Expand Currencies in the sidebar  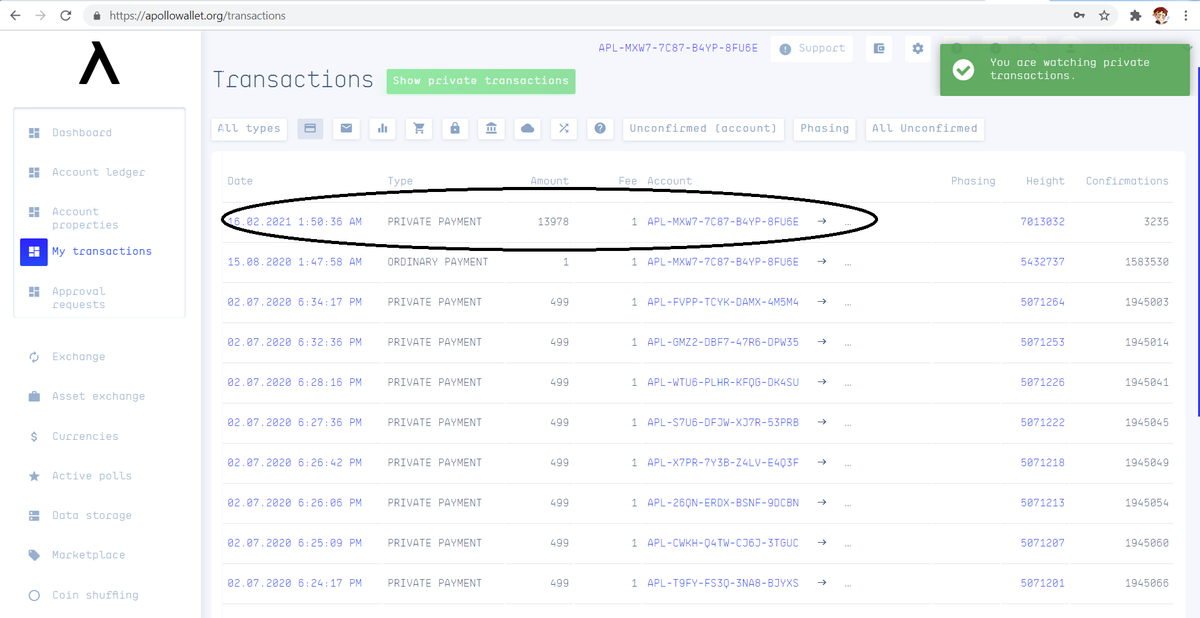tap(85, 436)
